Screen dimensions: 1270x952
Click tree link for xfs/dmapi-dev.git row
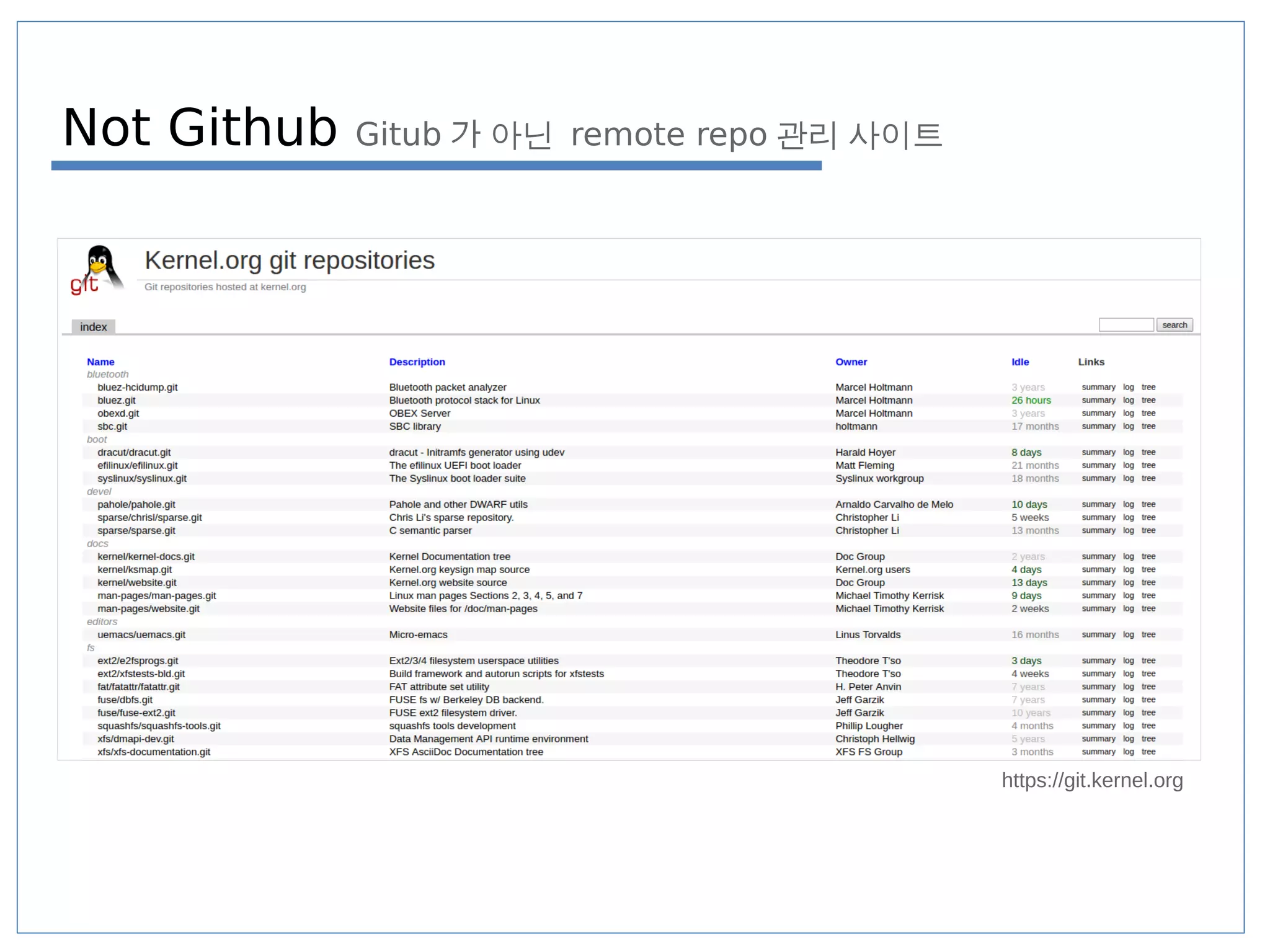click(1148, 739)
